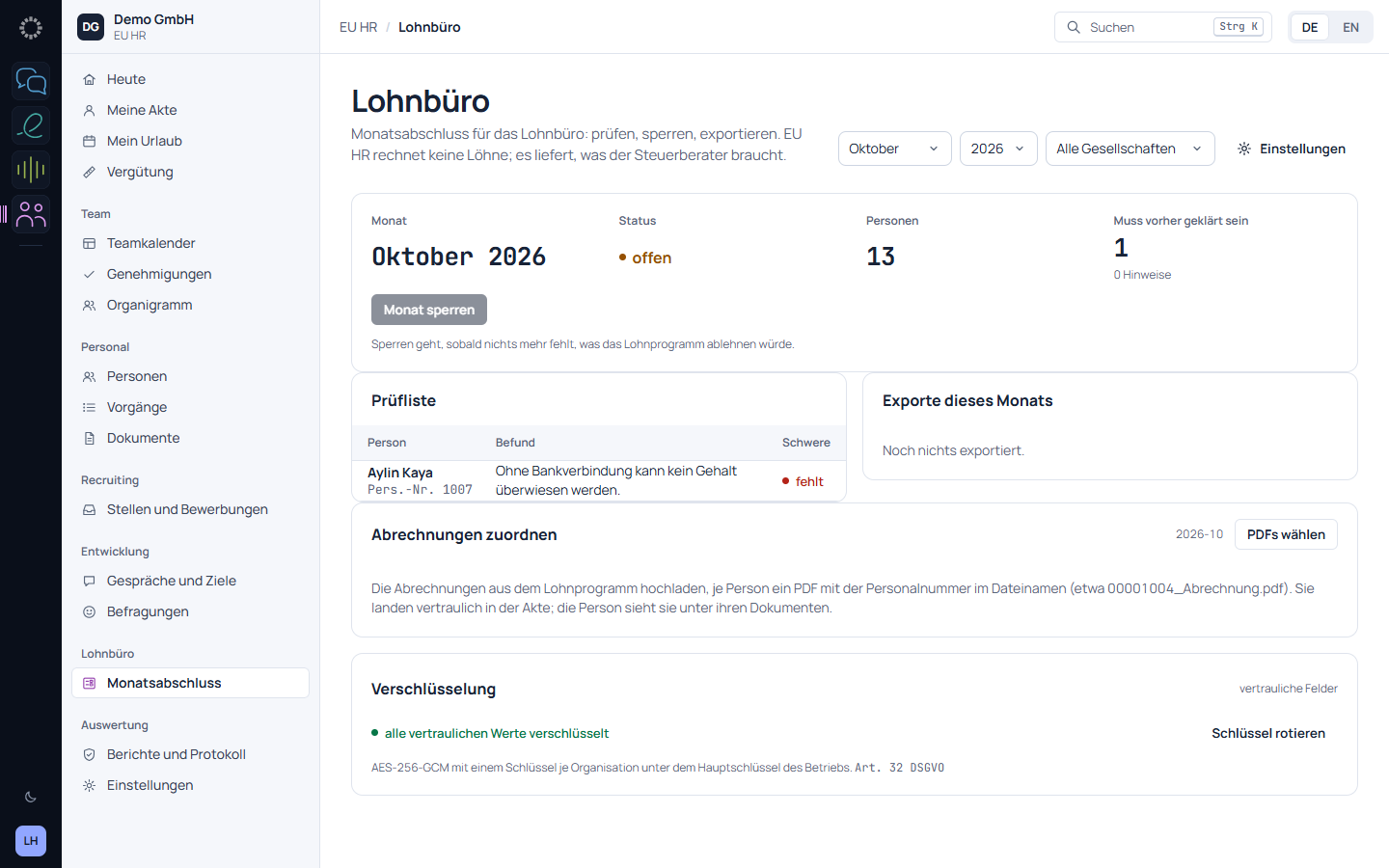Open Vorgänge in the sidebar
Viewport: 1389px width, 868px height.
click(x=190, y=407)
